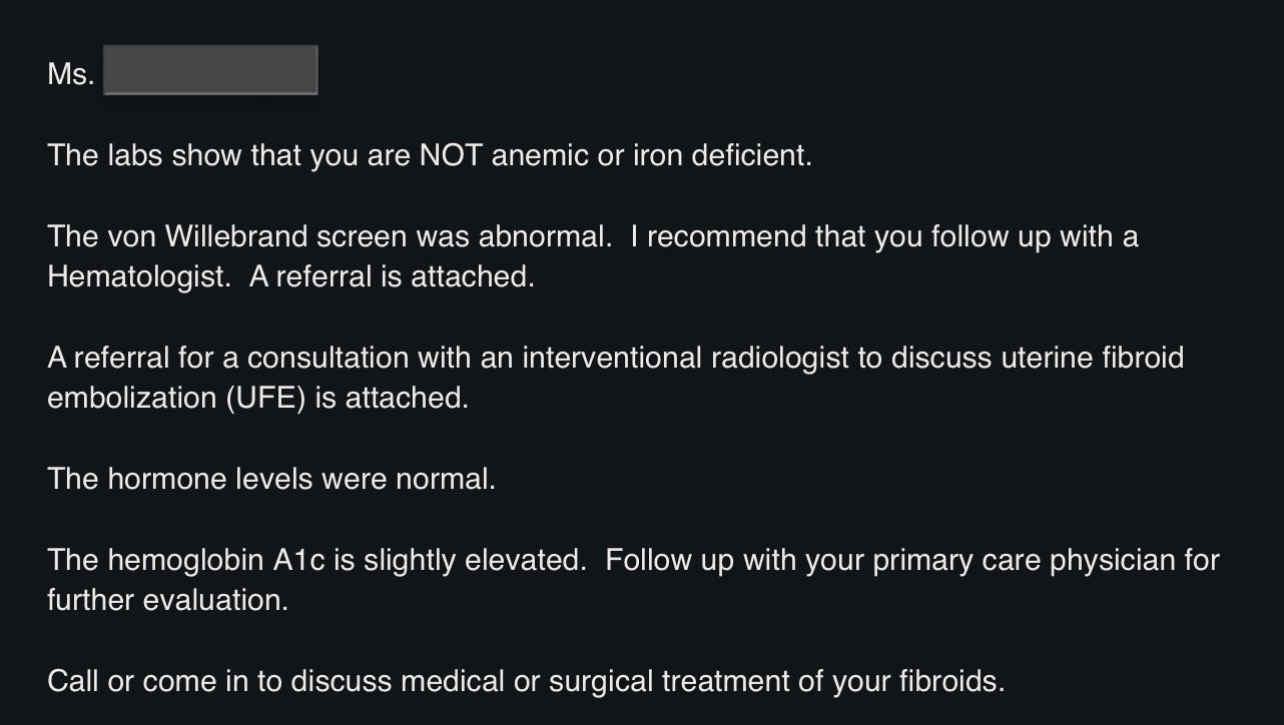Click the redacted name box after "Ms."
1284x725 pixels.
click(210, 71)
